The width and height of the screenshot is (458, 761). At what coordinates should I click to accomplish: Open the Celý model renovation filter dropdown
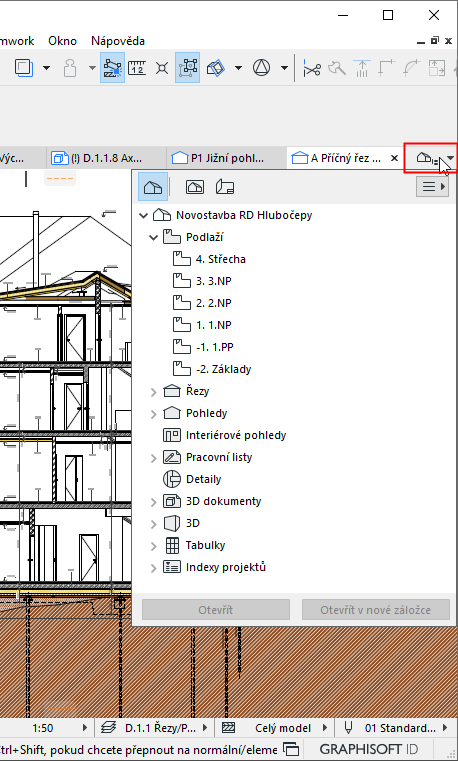point(277,728)
